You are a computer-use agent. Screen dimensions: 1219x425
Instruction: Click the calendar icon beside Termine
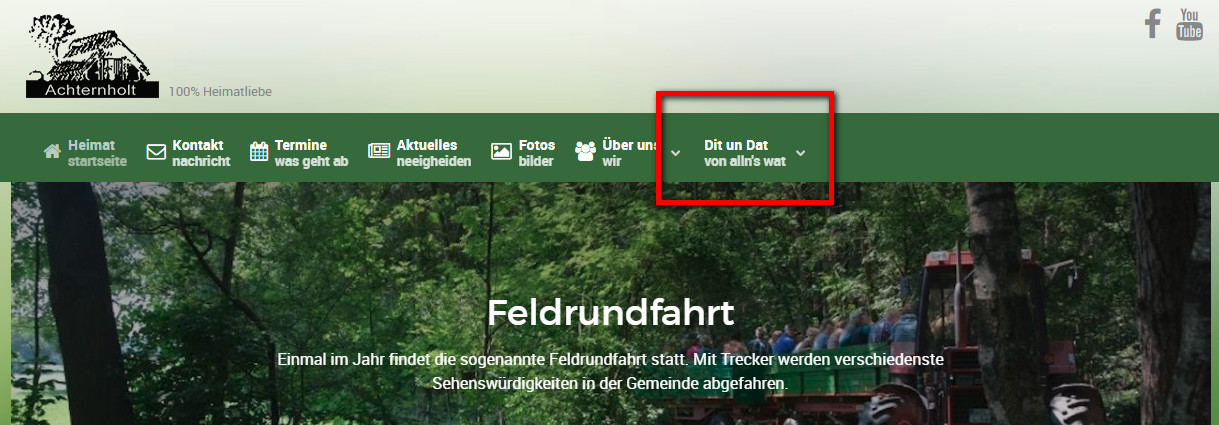click(259, 152)
